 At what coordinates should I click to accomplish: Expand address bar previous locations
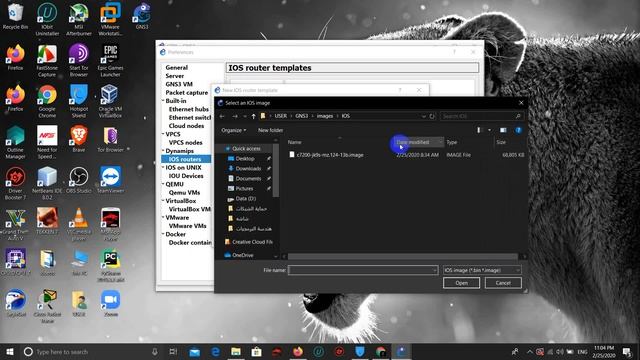(x=423, y=116)
